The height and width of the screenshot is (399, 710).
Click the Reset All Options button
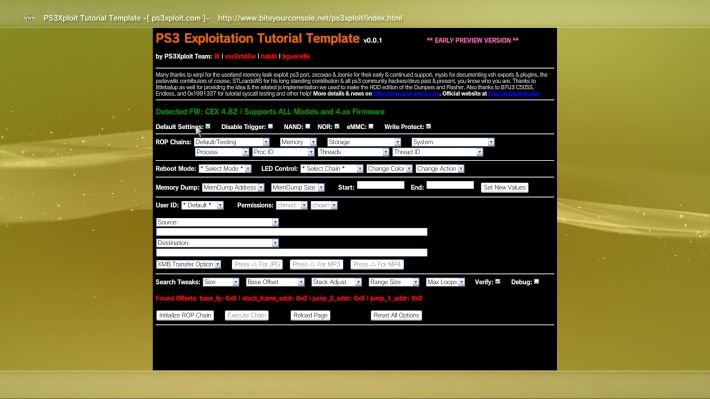point(396,315)
